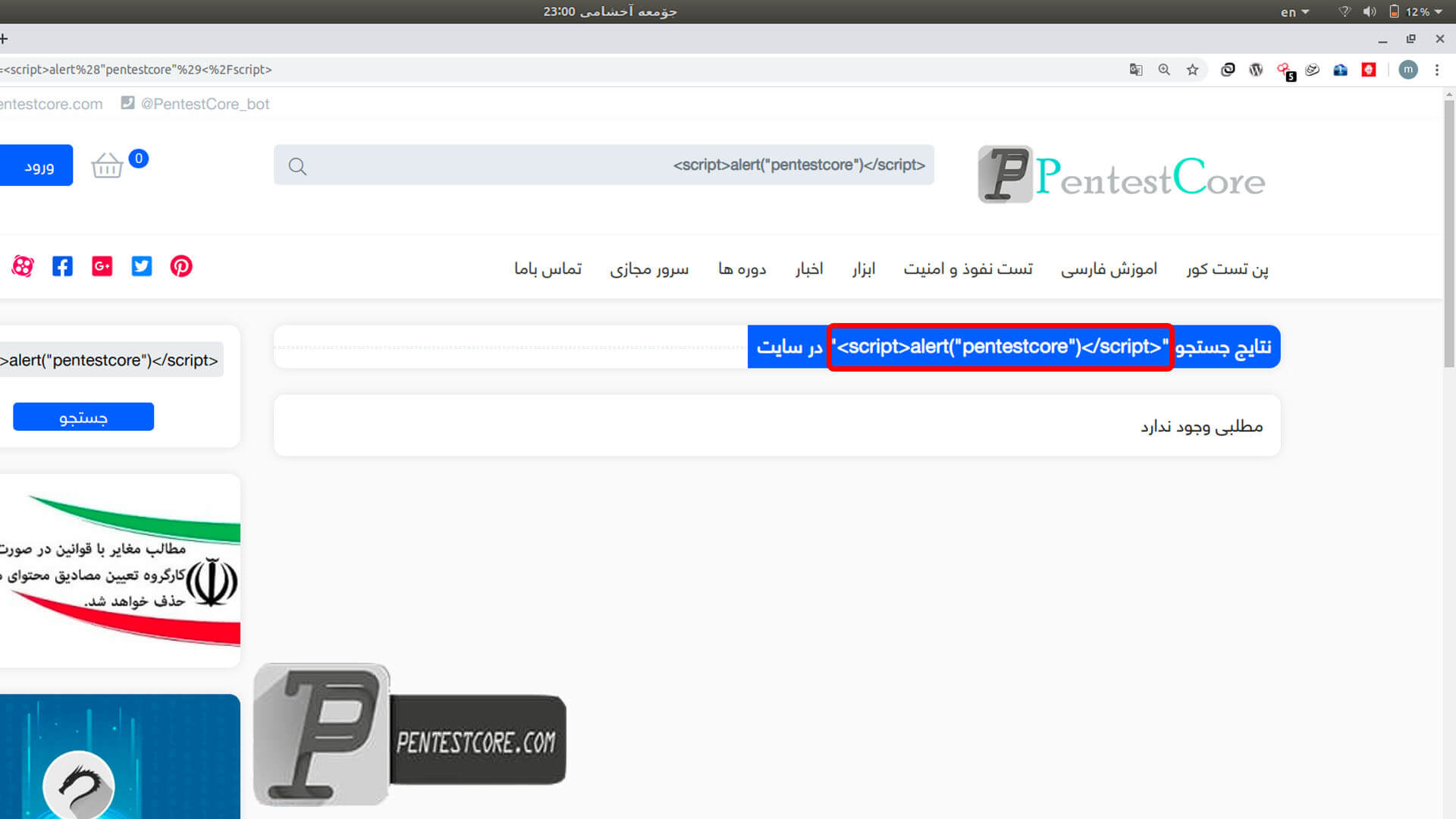Click the blue 'جستجو' search button
This screenshot has width=1456, height=819.
[x=83, y=417]
